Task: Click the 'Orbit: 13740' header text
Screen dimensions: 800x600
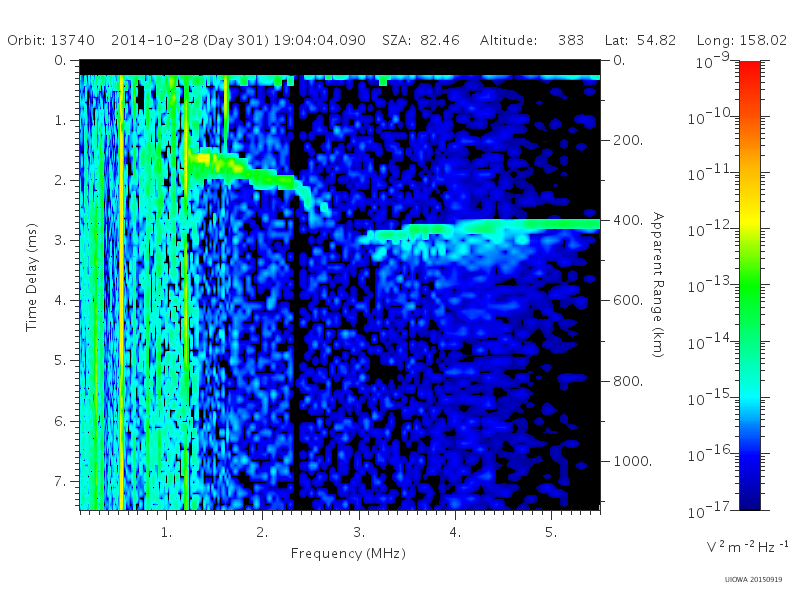Action: coord(51,40)
